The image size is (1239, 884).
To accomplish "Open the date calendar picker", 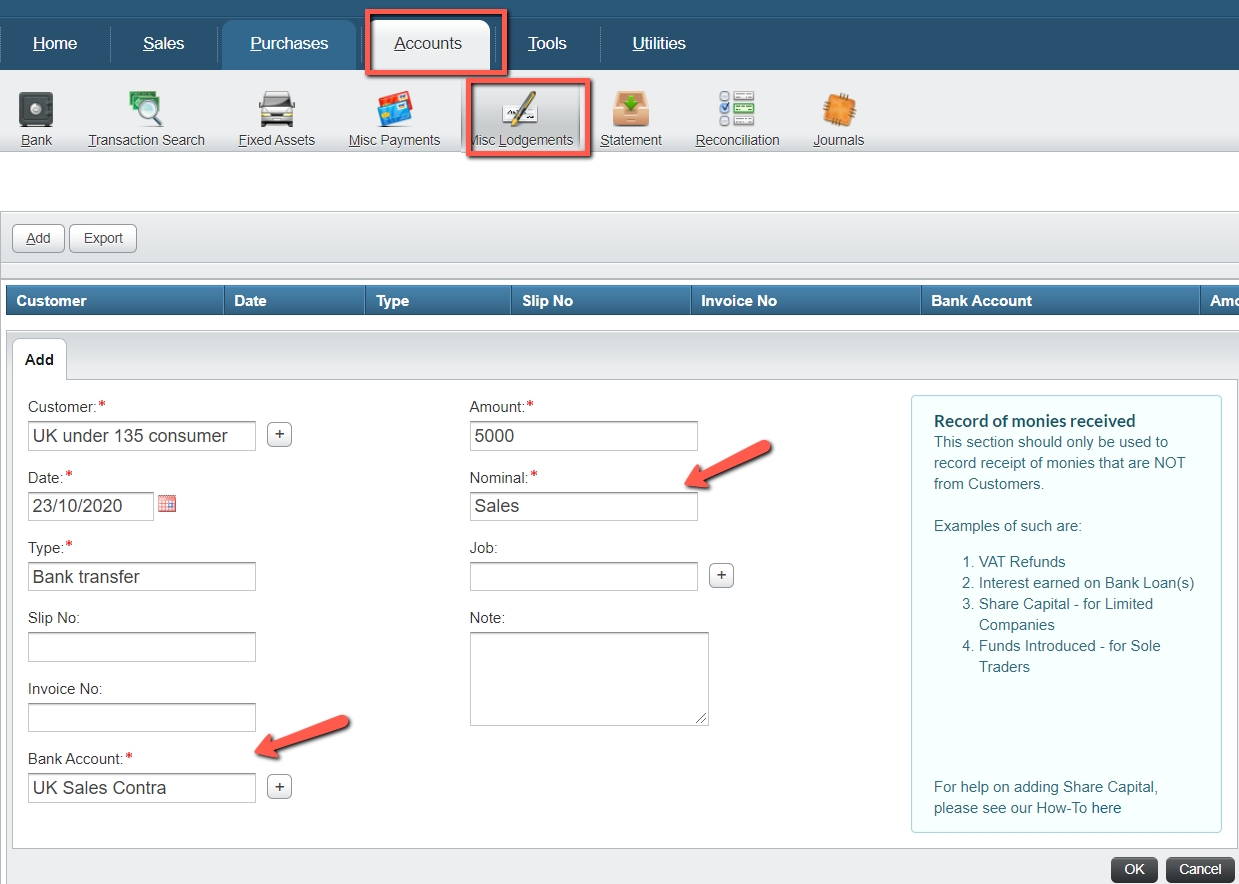I will [167, 504].
